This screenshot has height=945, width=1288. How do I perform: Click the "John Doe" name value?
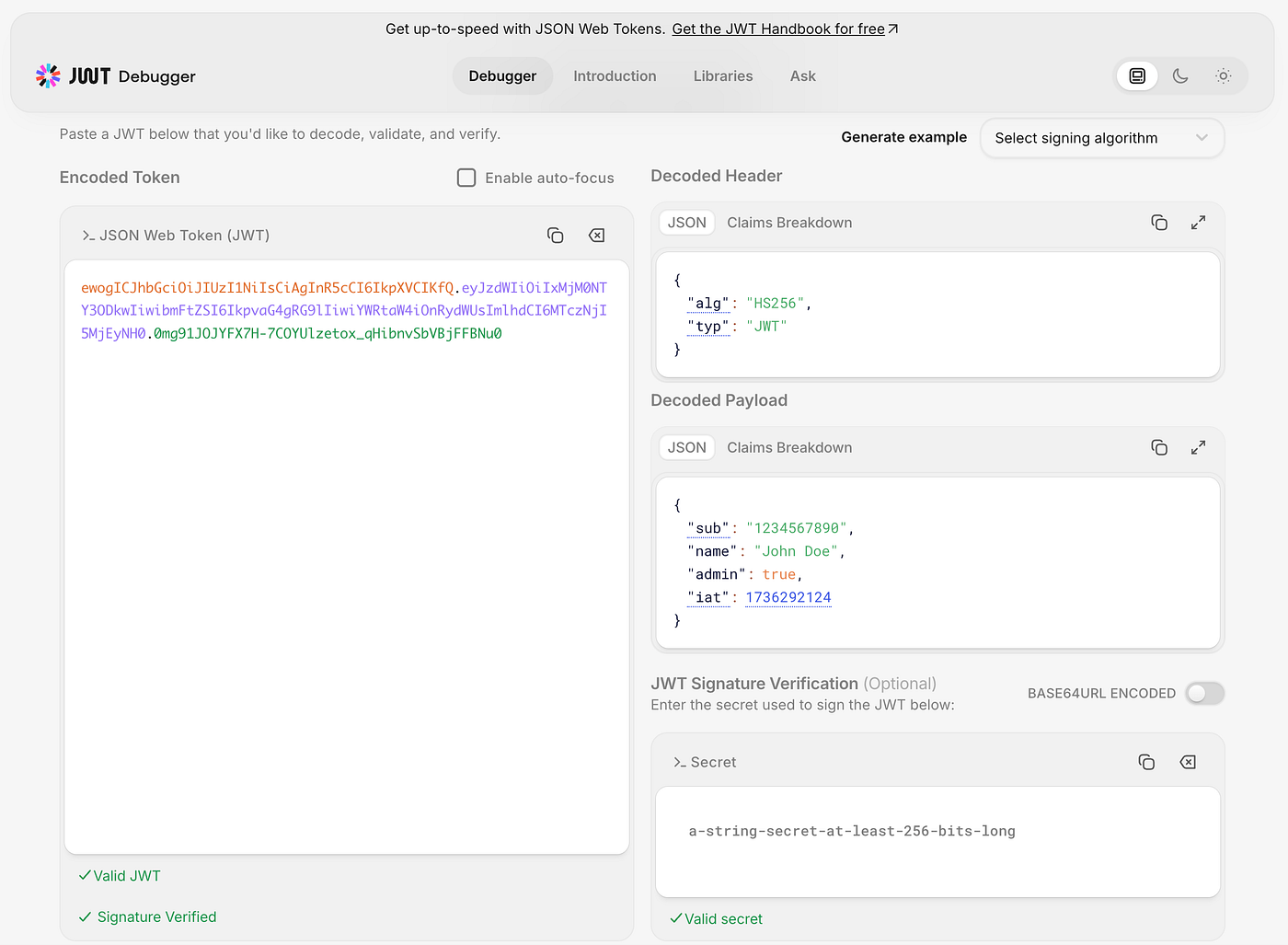[796, 551]
